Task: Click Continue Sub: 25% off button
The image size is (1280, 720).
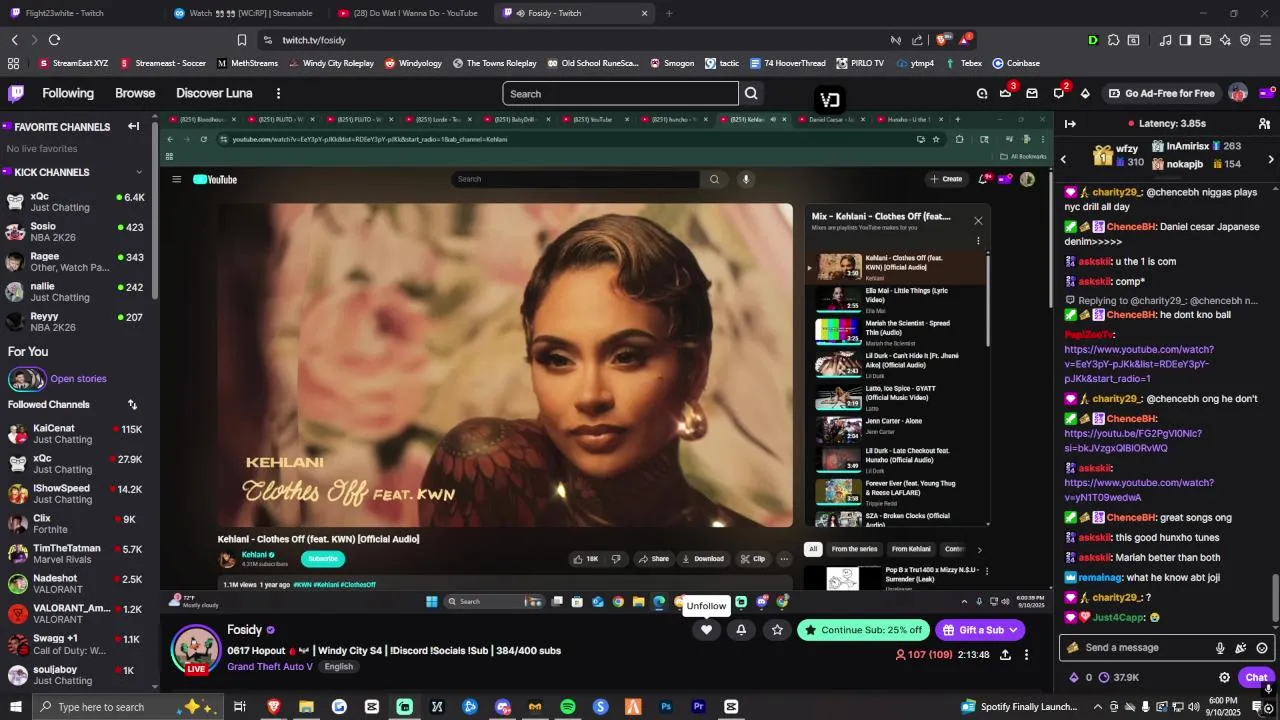Action: coord(863,630)
